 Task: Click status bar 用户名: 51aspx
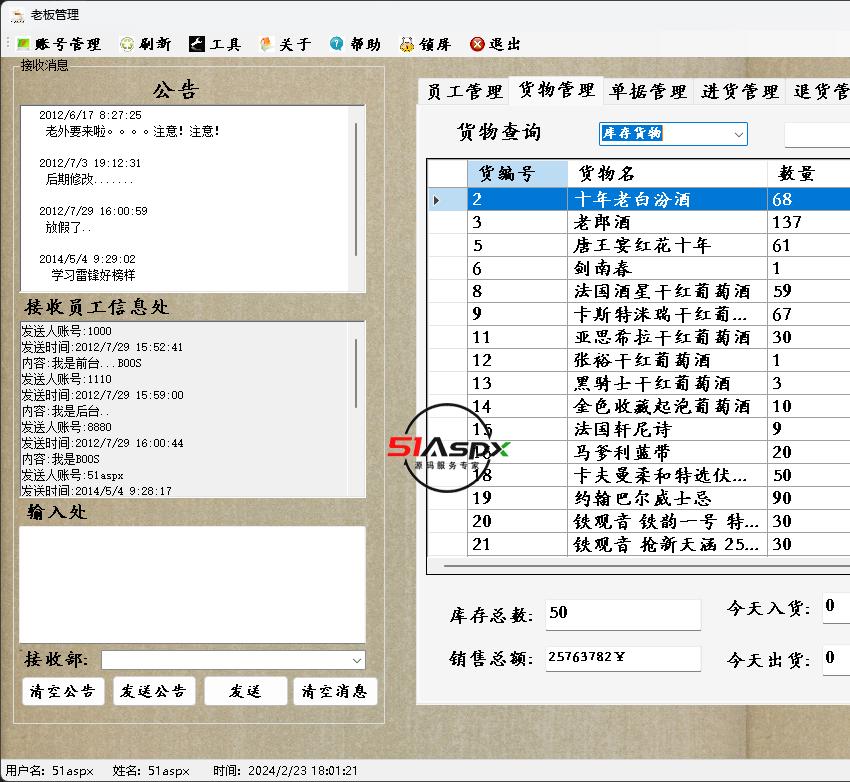(50, 771)
